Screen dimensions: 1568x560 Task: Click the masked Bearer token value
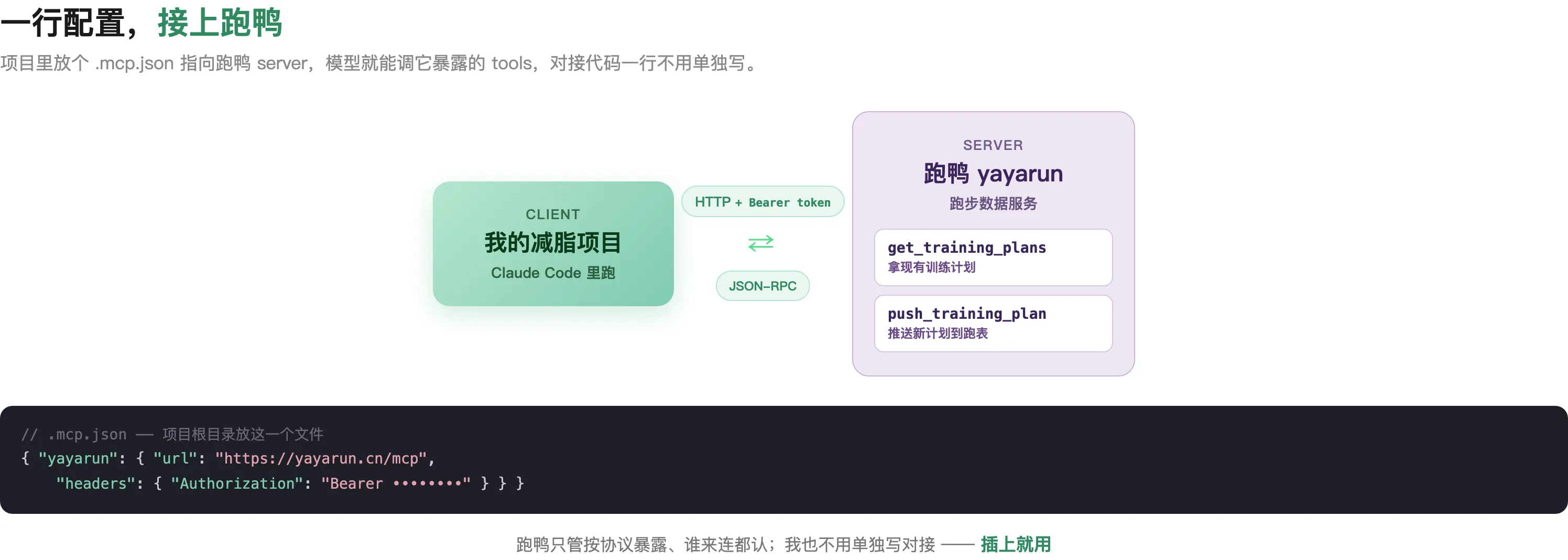(396, 483)
